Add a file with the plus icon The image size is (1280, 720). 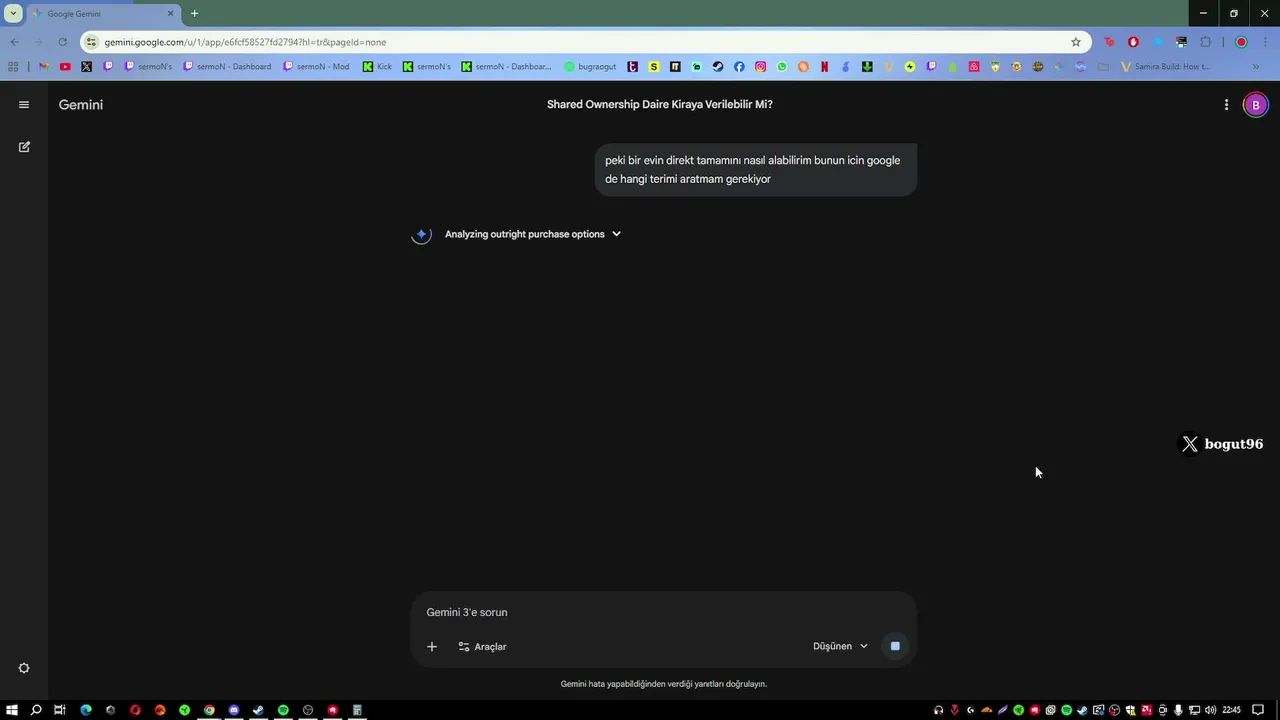point(432,646)
